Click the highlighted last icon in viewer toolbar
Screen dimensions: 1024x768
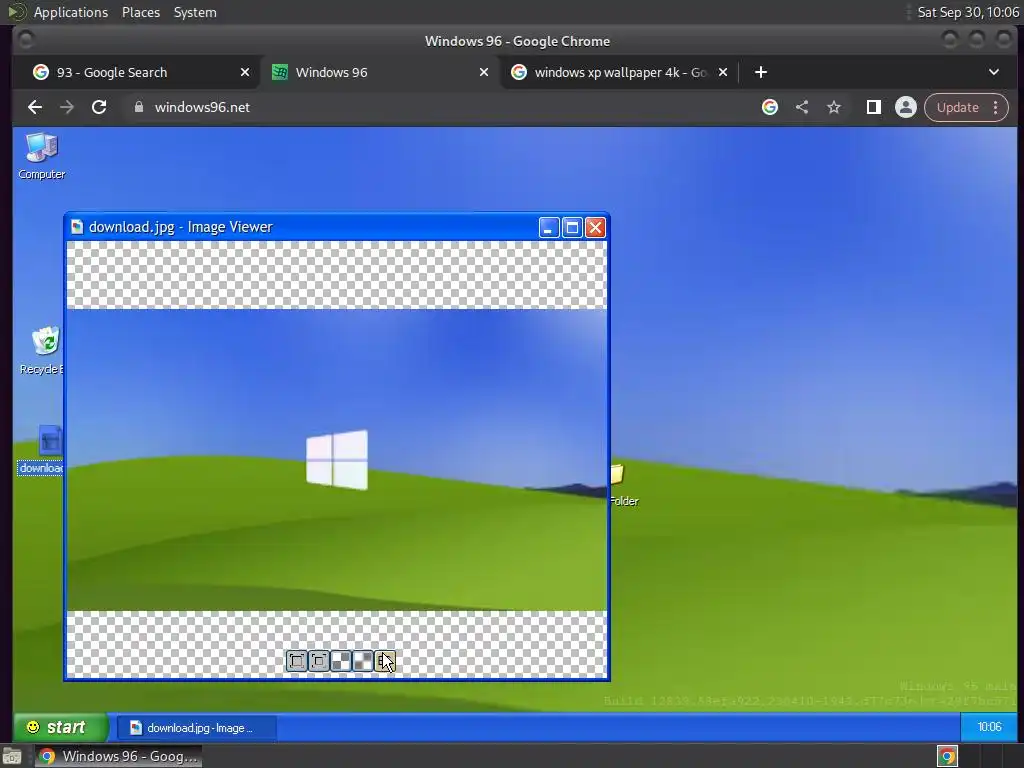385,661
